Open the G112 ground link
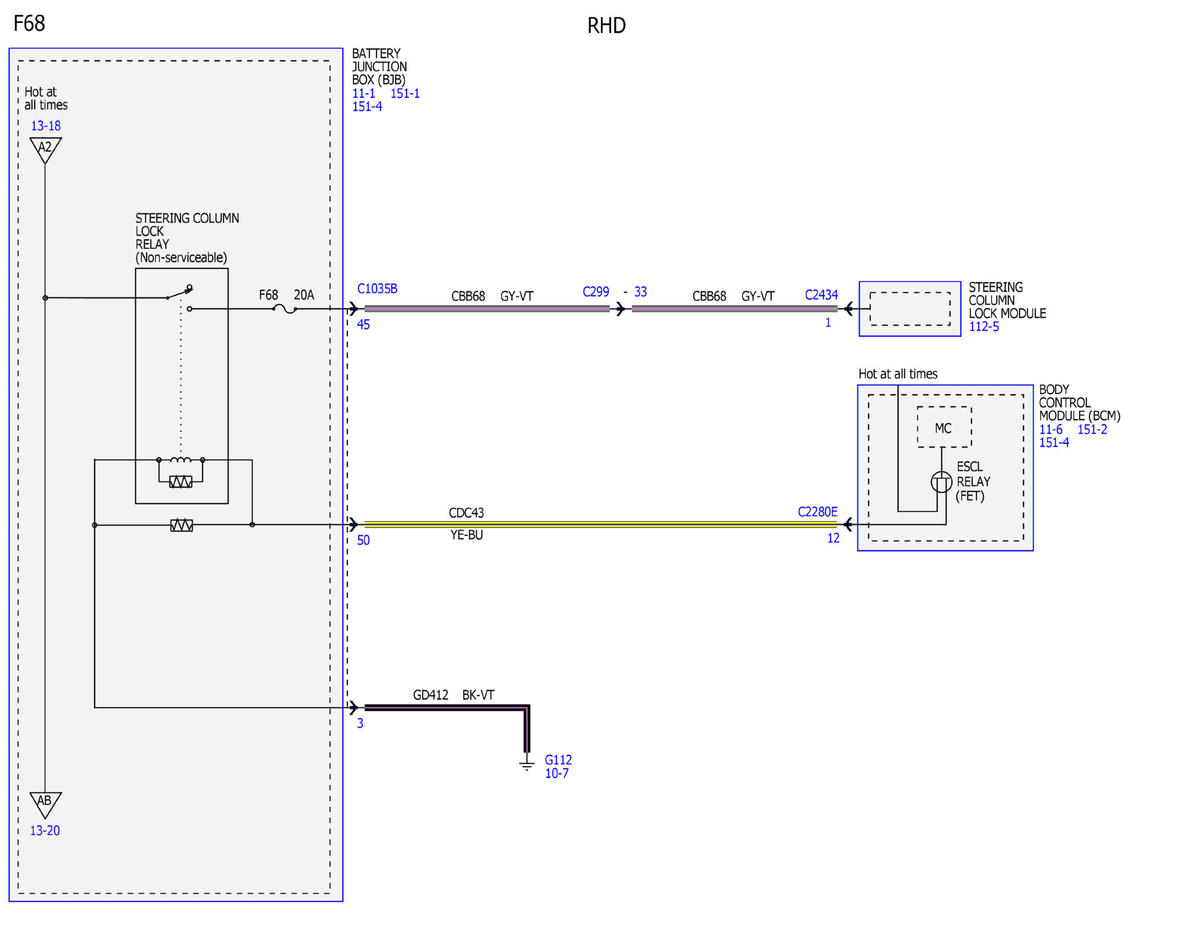The image size is (1200, 927). click(559, 760)
